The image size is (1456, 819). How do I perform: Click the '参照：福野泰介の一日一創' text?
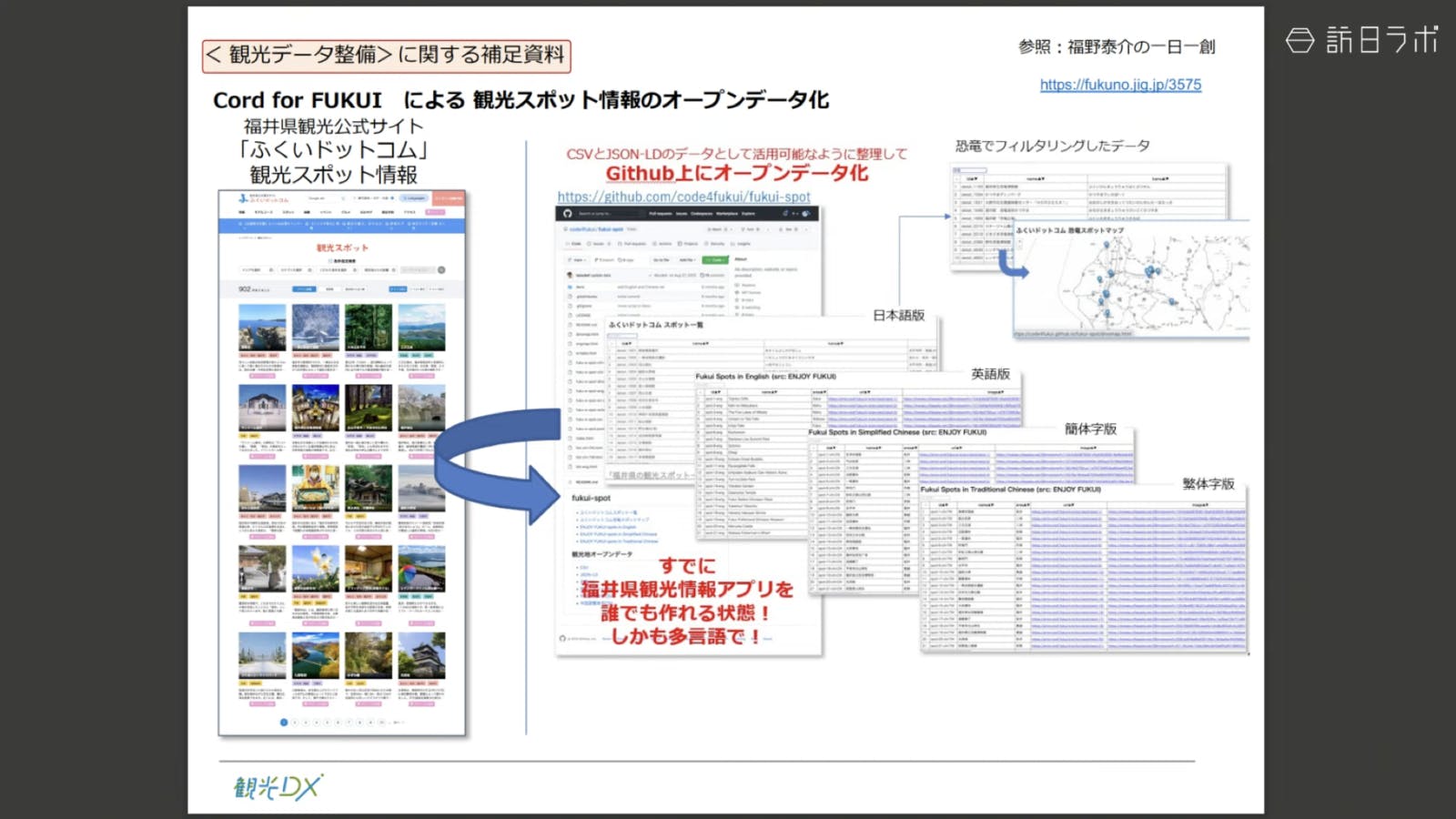click(x=1117, y=46)
